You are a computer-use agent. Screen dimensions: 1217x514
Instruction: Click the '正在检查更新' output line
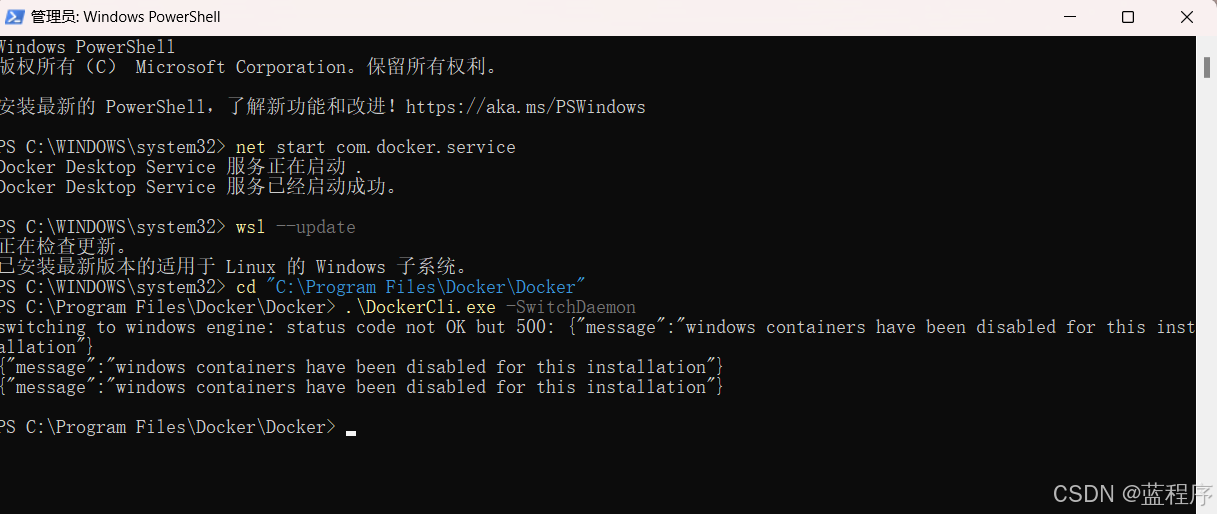click(64, 247)
